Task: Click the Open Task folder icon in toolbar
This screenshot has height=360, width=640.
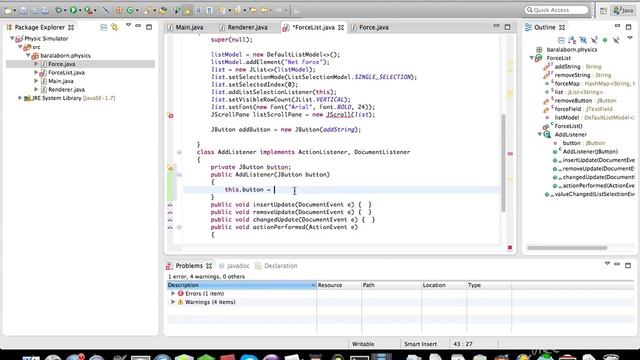Action: tap(163, 10)
